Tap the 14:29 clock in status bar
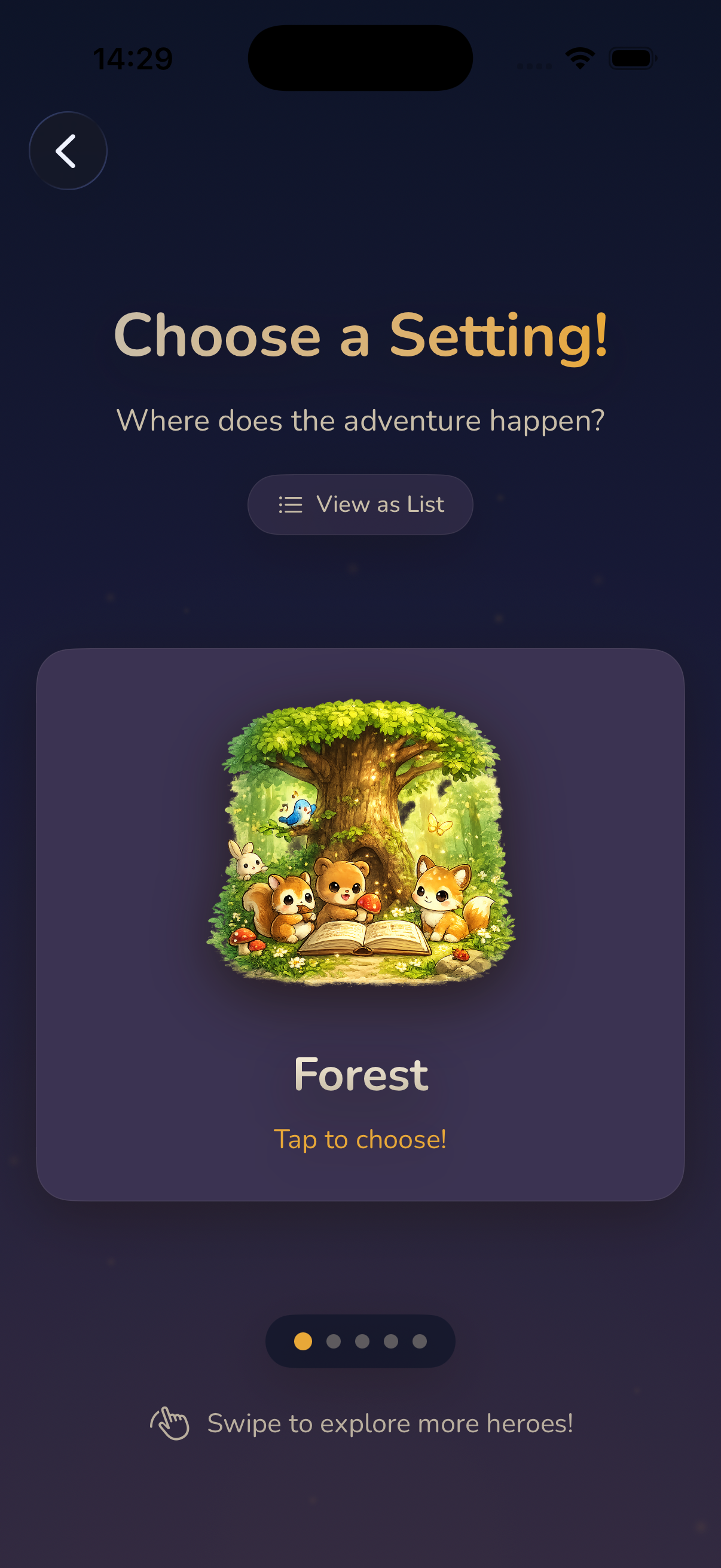Viewport: 721px width, 1568px height. coord(133,59)
